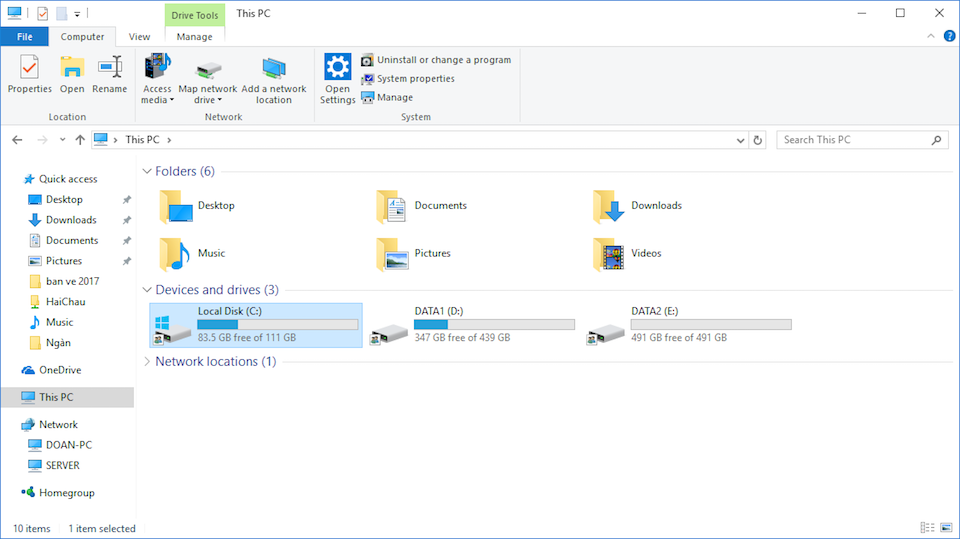The width and height of the screenshot is (960, 539).
Task: Open Help with the question mark
Action: click(x=949, y=36)
